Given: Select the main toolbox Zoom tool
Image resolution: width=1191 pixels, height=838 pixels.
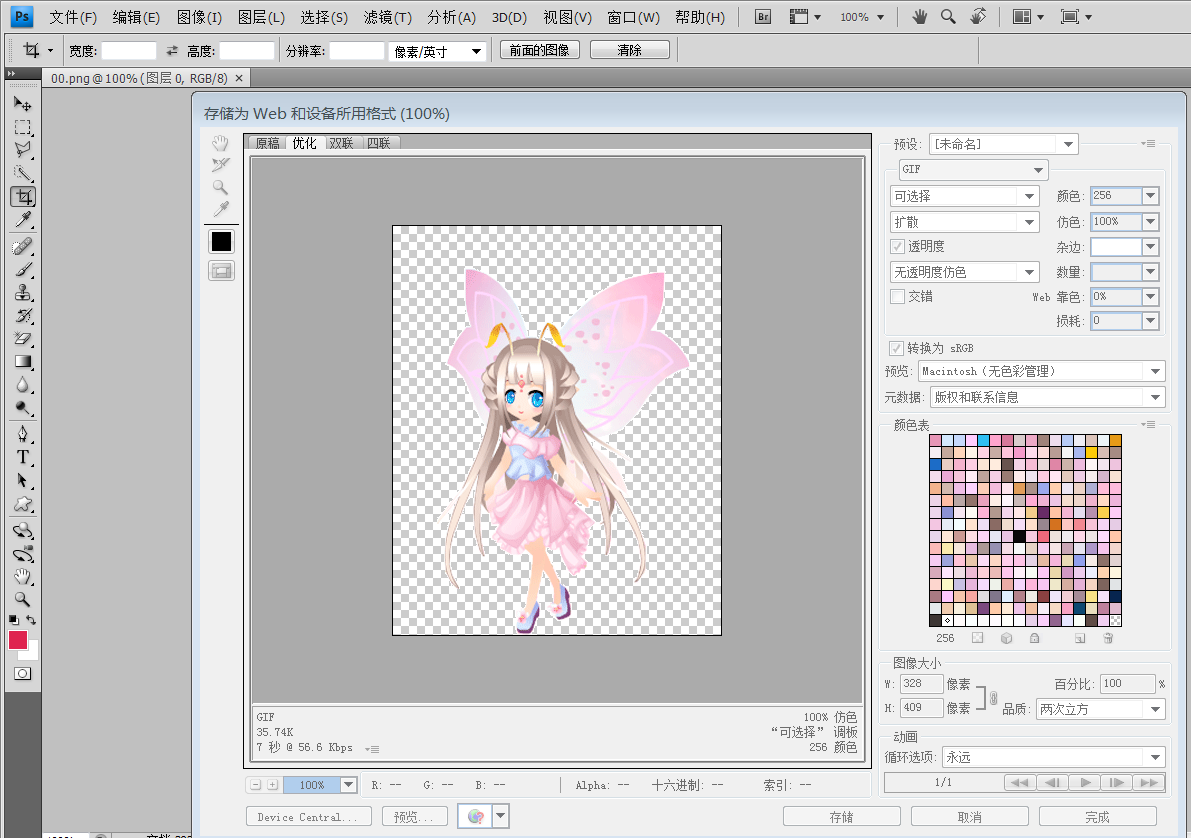Looking at the screenshot, I should coord(23,599).
